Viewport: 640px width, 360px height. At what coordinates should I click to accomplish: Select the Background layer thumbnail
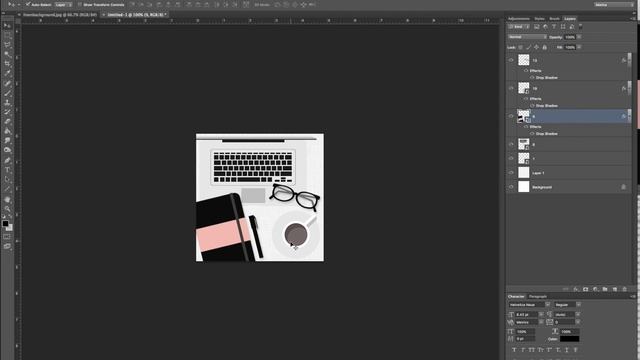(x=524, y=187)
